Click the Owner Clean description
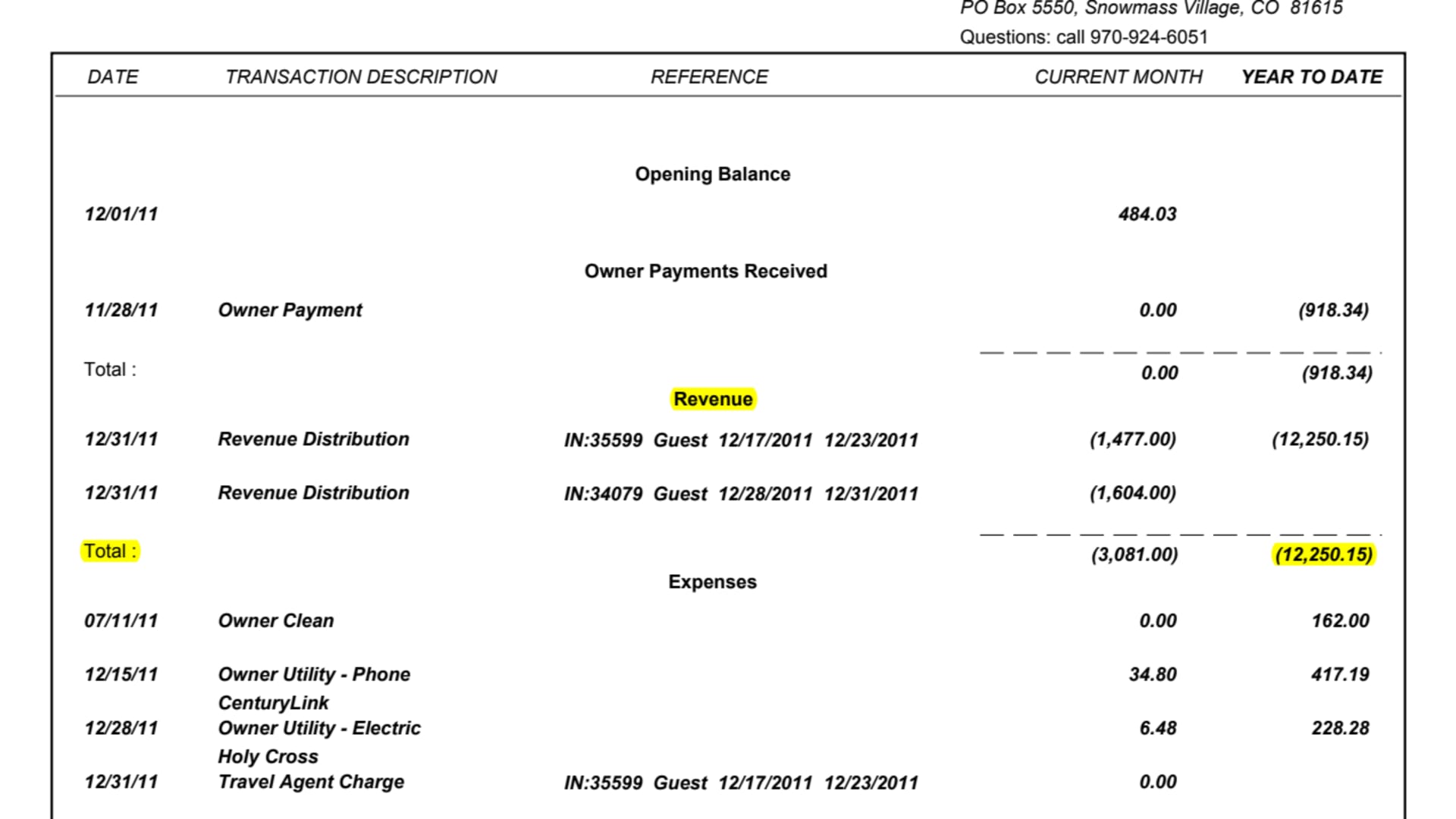Screen dimensions: 1456x819 pyautogui.click(x=276, y=620)
